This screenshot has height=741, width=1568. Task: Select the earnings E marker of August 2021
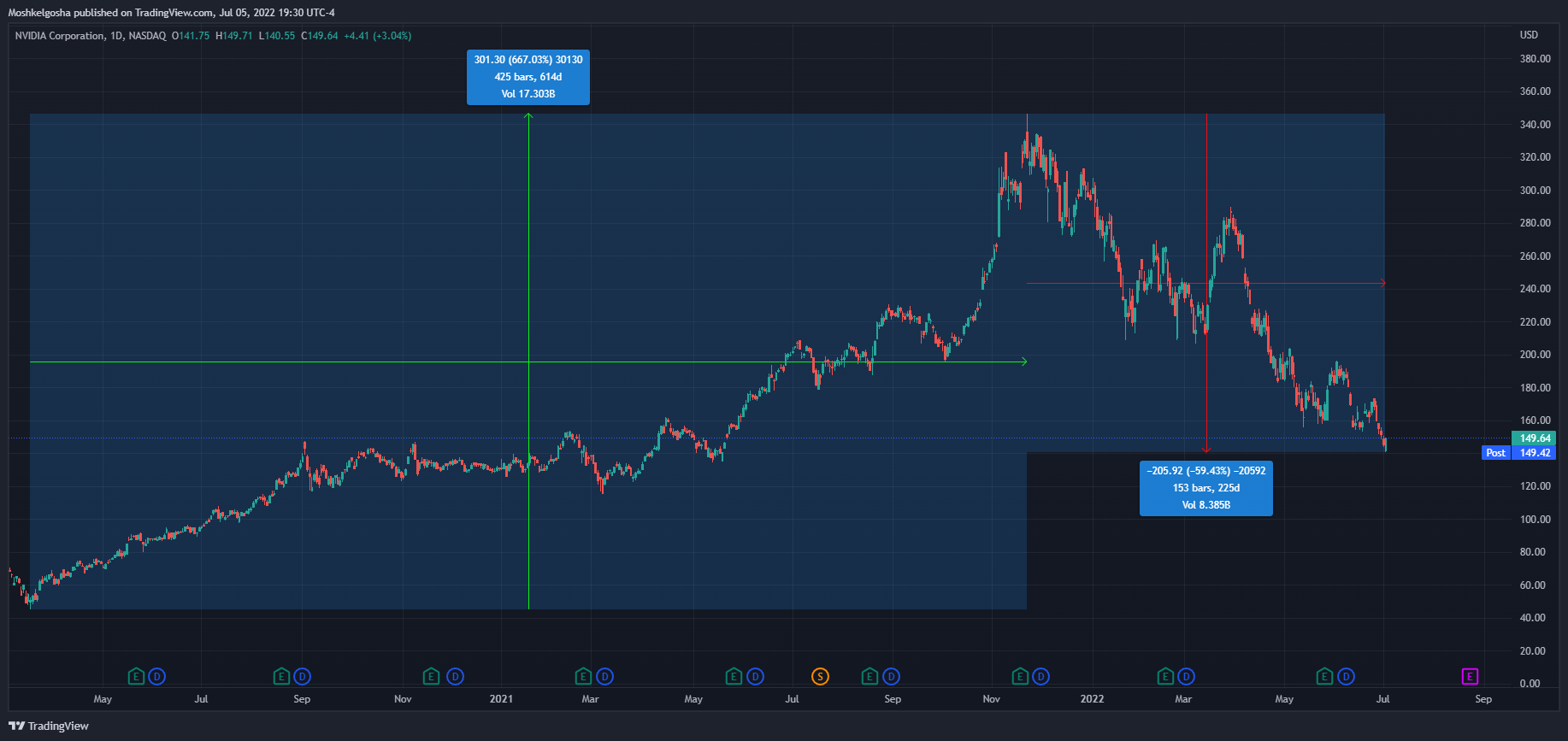click(869, 677)
